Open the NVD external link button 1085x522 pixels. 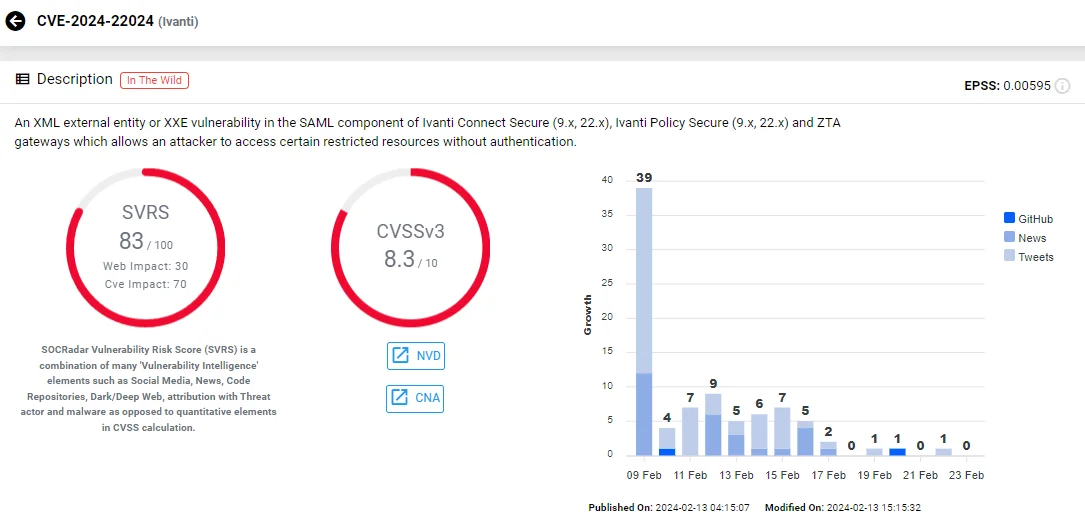415,356
